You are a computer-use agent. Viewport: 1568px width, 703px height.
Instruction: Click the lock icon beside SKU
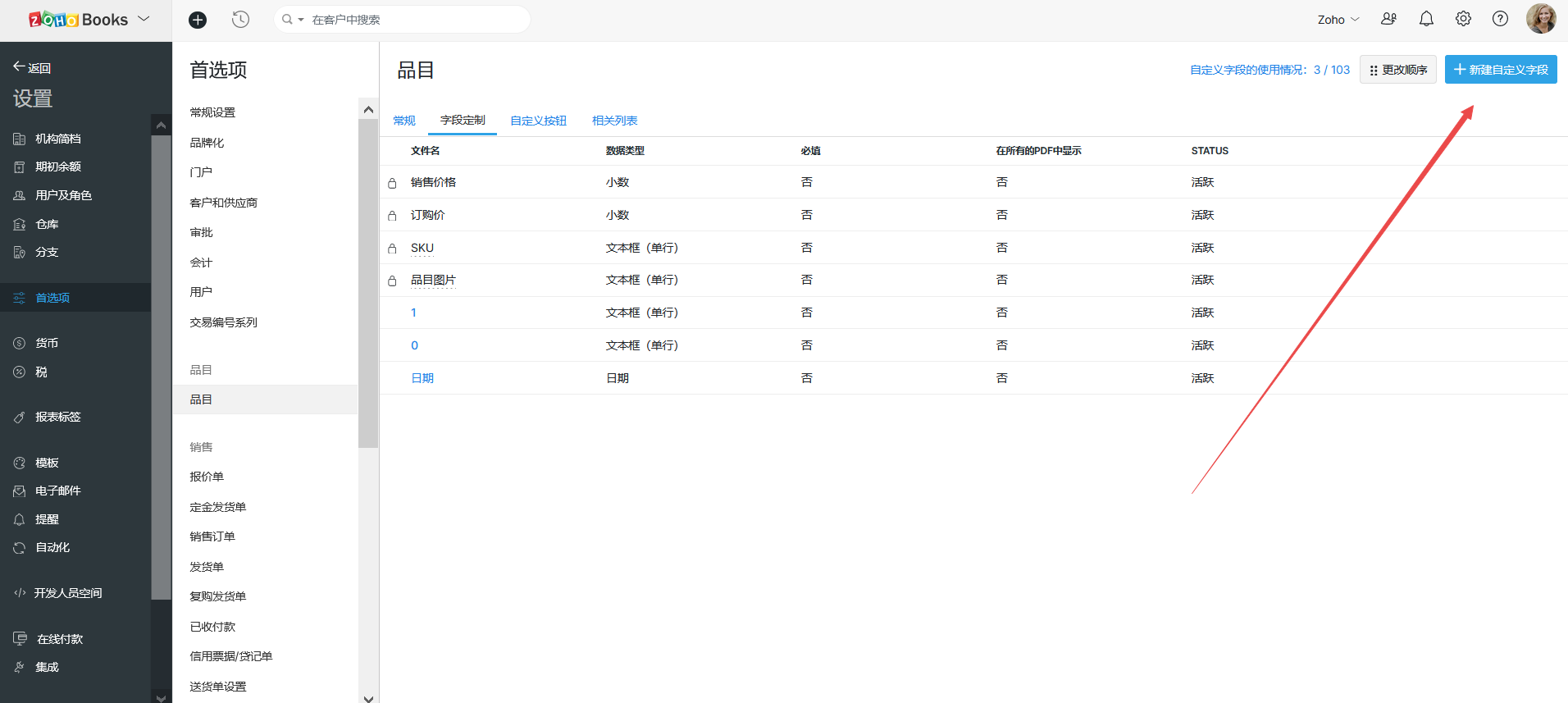[x=392, y=249]
